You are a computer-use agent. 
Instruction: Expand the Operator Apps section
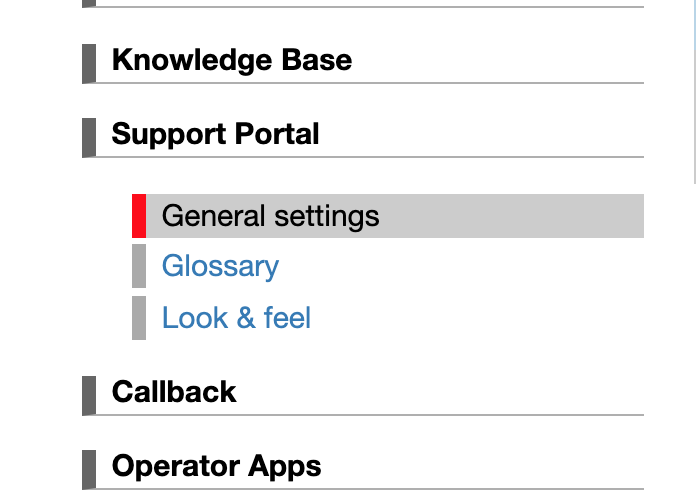coord(216,466)
